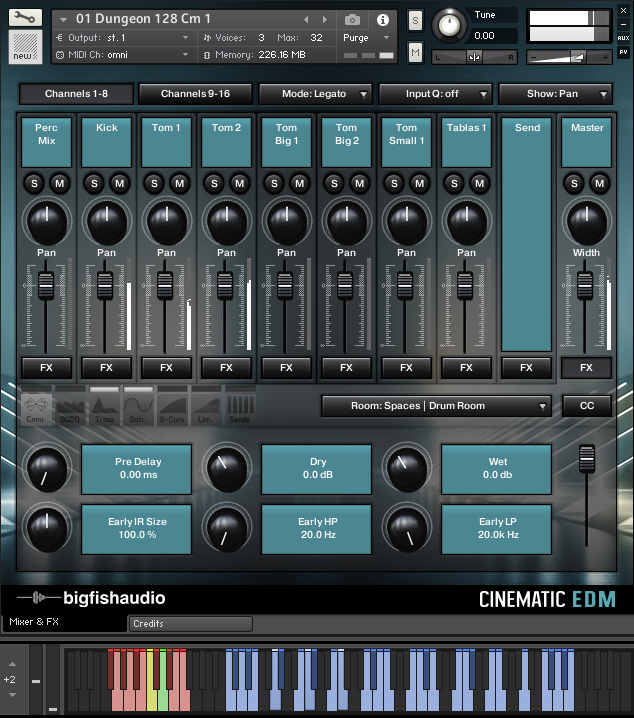Click the Dry level knob
This screenshot has height=718, width=634.
[227, 468]
